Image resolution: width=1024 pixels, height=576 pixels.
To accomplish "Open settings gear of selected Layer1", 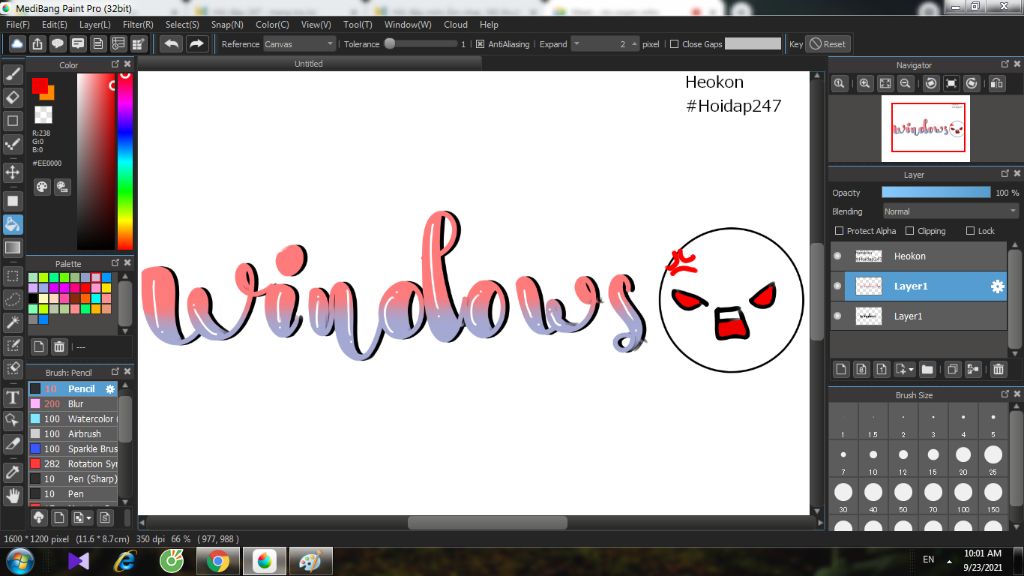I will tap(997, 286).
